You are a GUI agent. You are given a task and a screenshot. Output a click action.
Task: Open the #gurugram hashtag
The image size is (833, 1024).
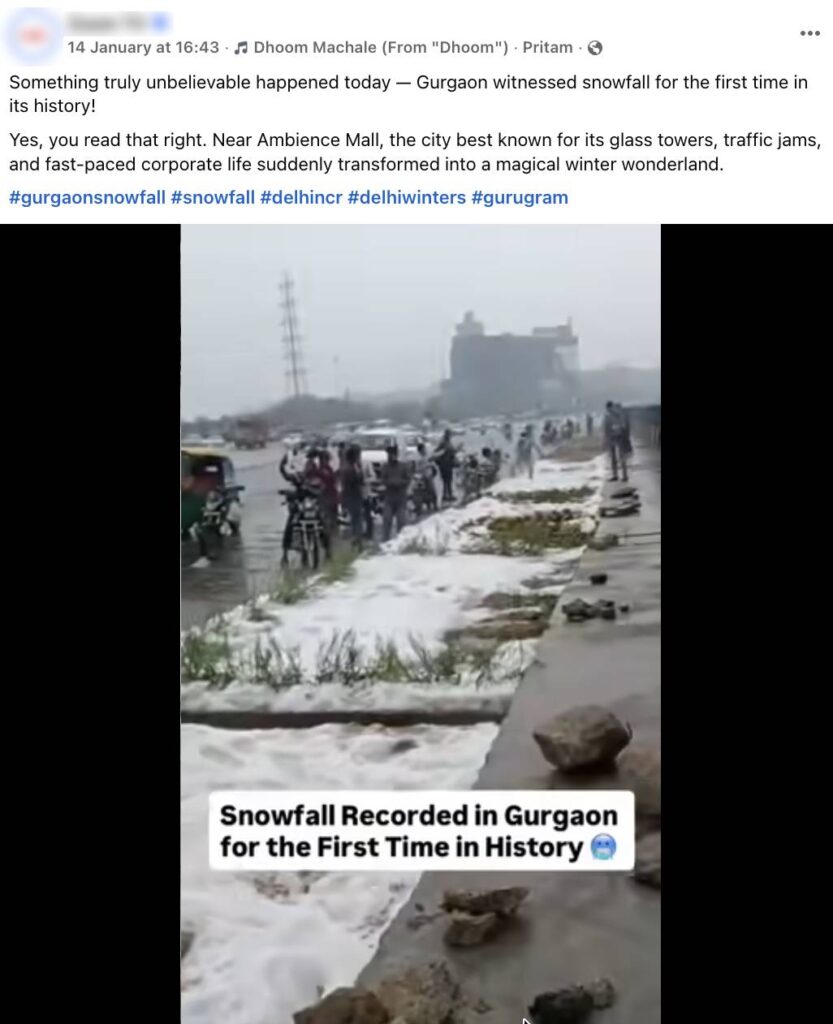click(x=520, y=197)
